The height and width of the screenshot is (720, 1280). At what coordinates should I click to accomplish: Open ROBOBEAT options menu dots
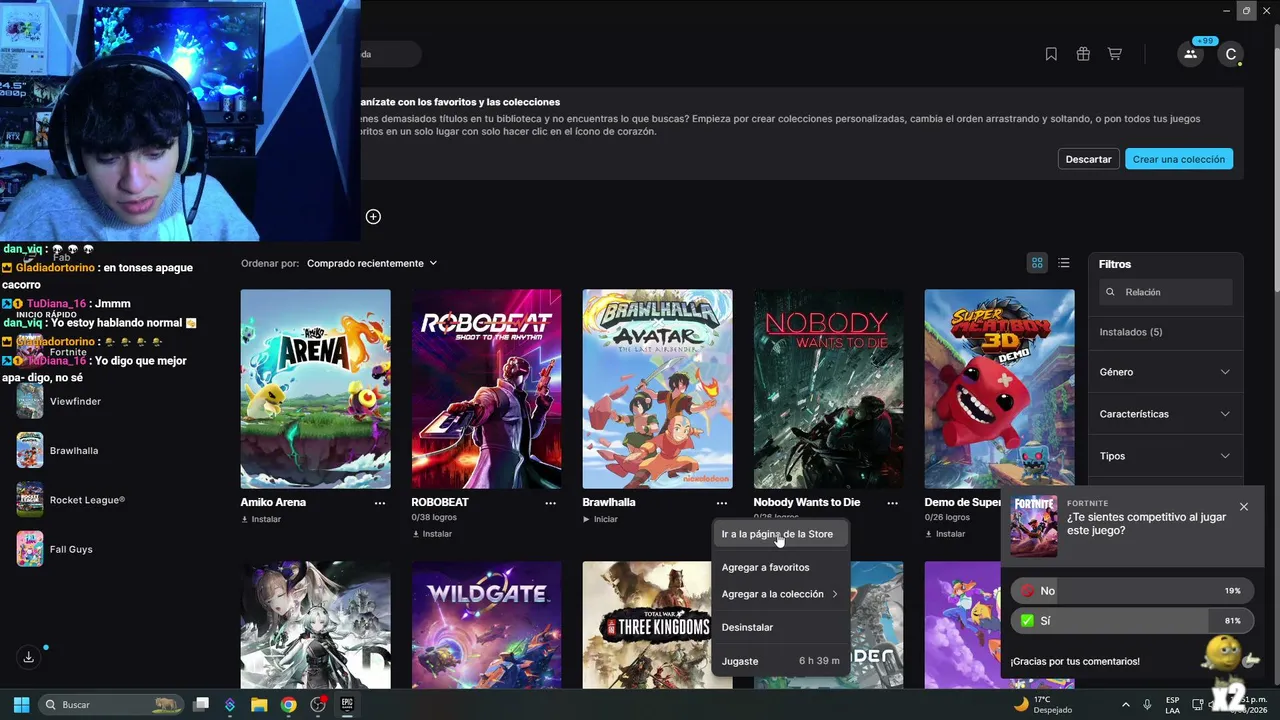551,503
